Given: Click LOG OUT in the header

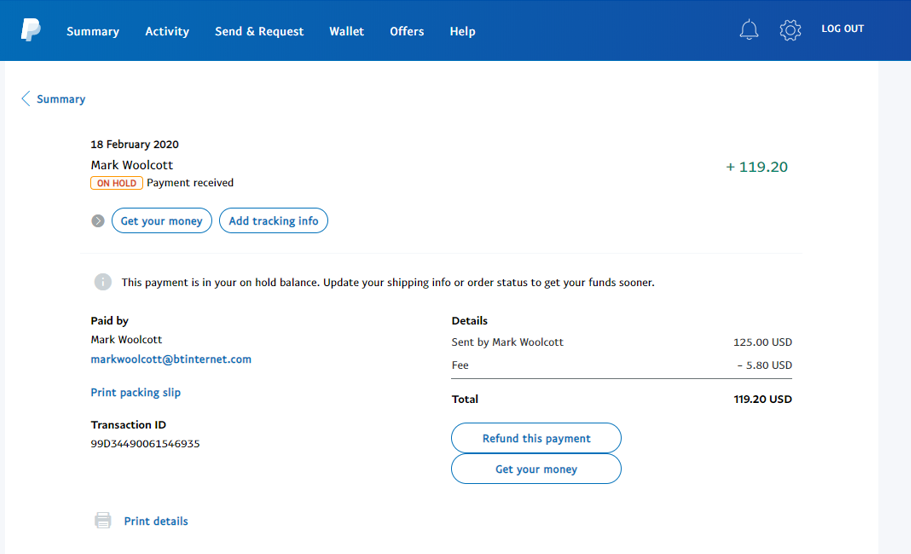Looking at the screenshot, I should pos(842,28).
